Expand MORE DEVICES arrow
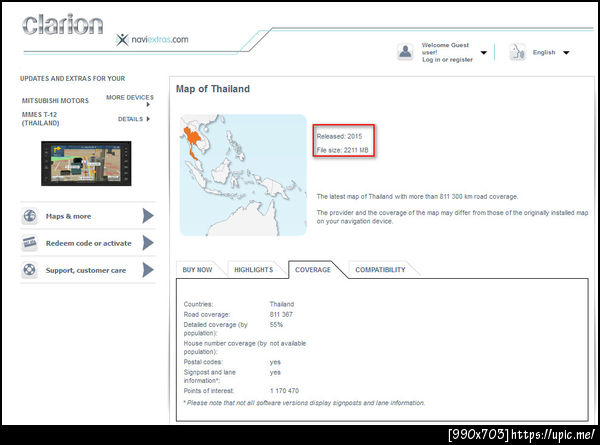Screen dimensions: 600x445 [x=148, y=104]
